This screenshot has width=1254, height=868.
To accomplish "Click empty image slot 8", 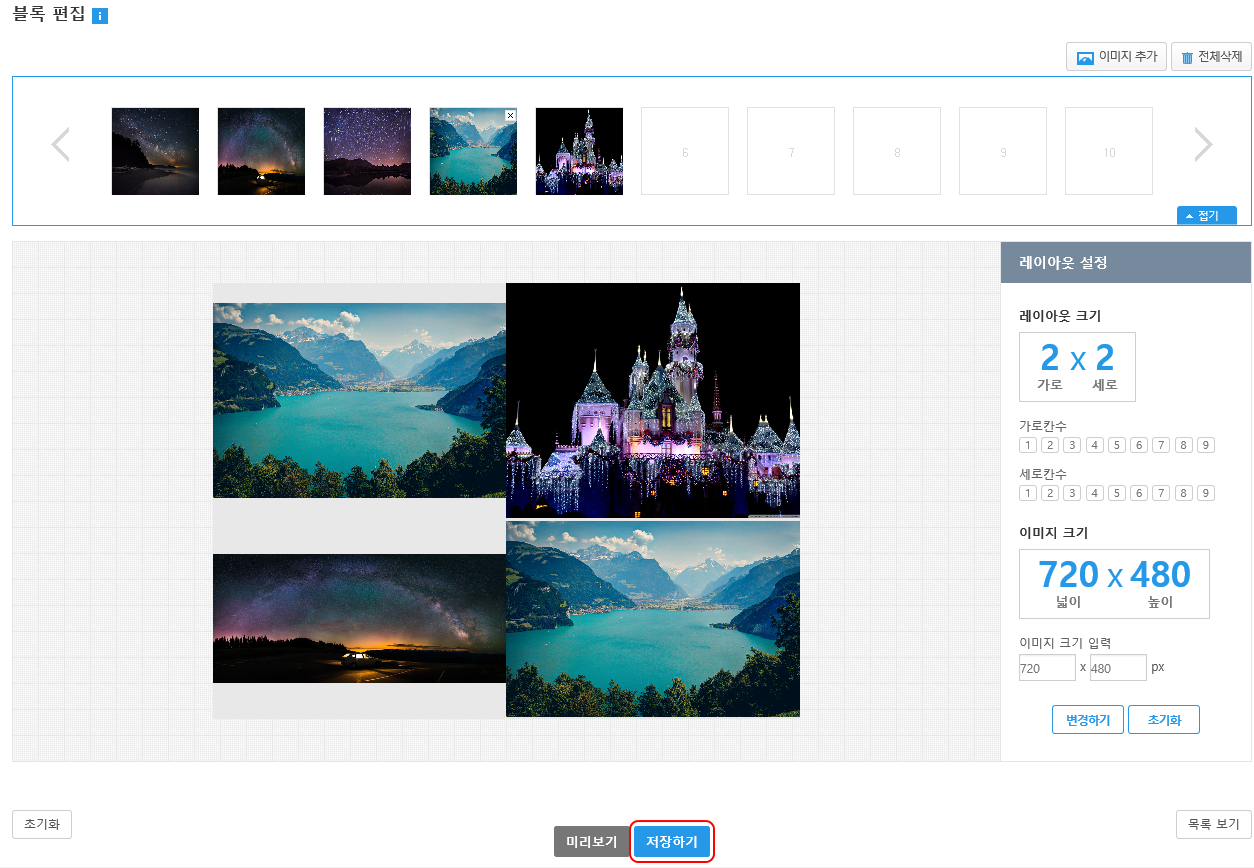I will tap(897, 151).
